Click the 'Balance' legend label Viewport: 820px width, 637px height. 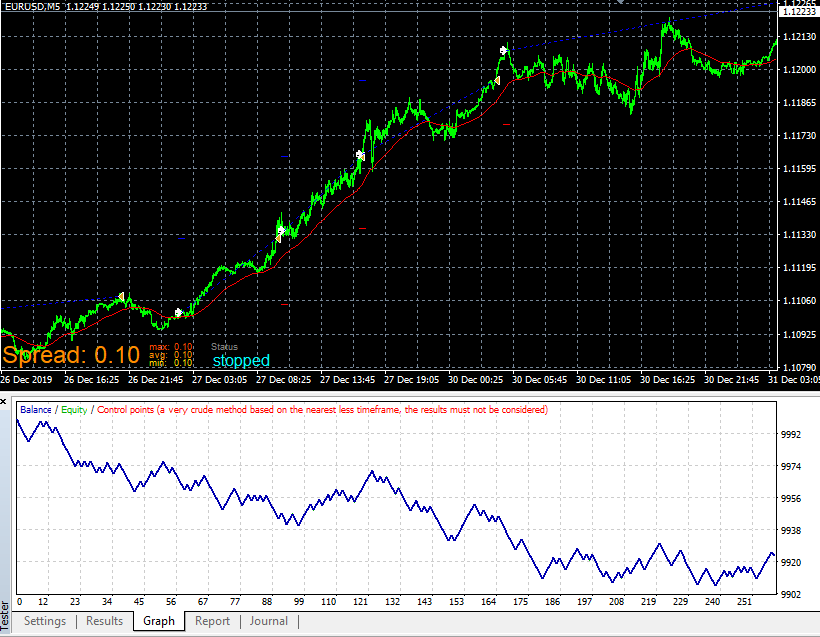36,410
